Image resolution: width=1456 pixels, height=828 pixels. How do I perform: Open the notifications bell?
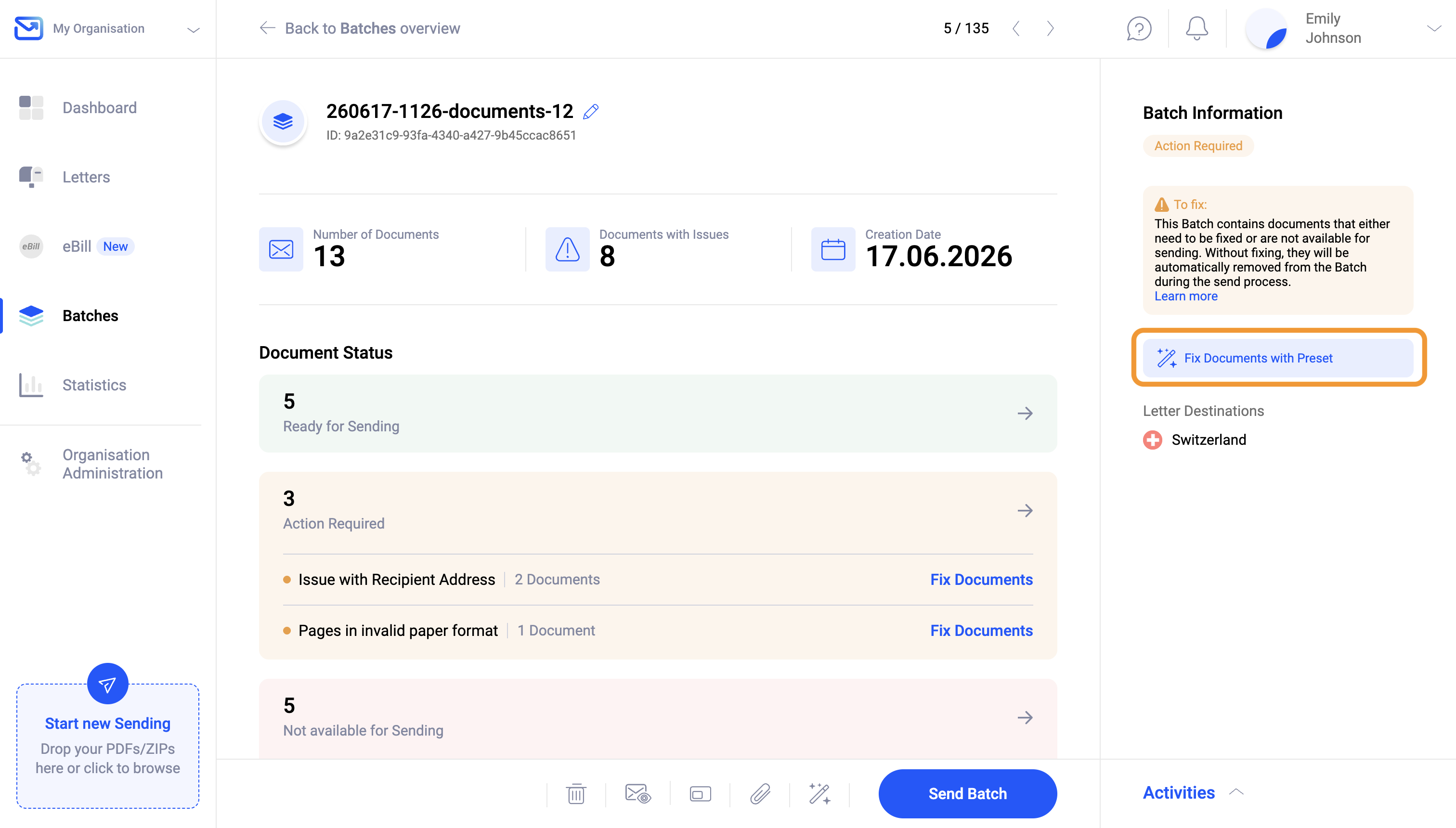(x=1196, y=28)
